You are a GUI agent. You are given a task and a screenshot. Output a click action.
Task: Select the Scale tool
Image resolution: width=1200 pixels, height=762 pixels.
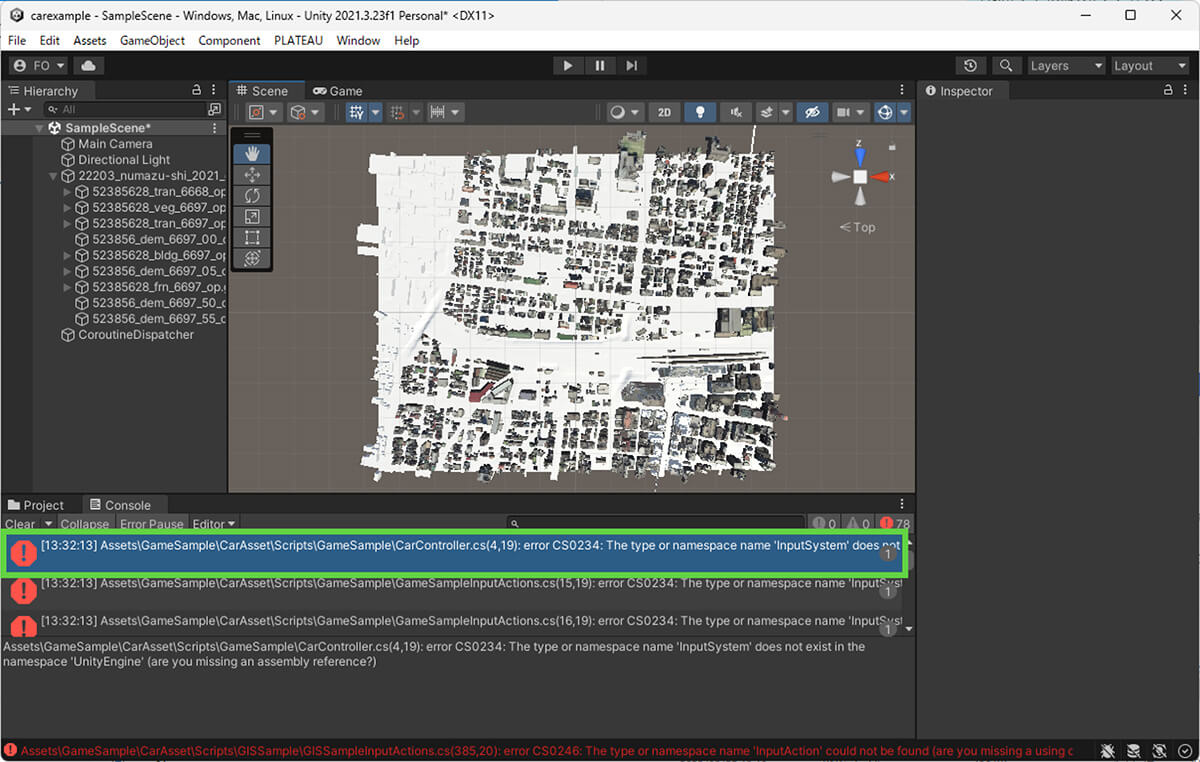[252, 217]
